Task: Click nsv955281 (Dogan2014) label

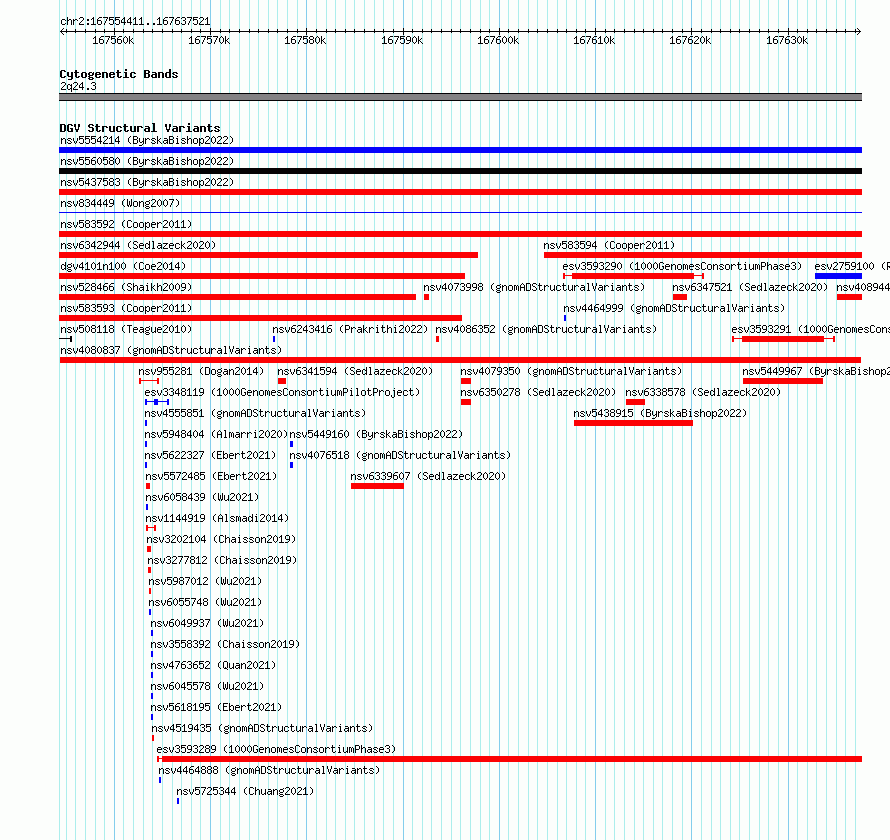Action: (201, 371)
